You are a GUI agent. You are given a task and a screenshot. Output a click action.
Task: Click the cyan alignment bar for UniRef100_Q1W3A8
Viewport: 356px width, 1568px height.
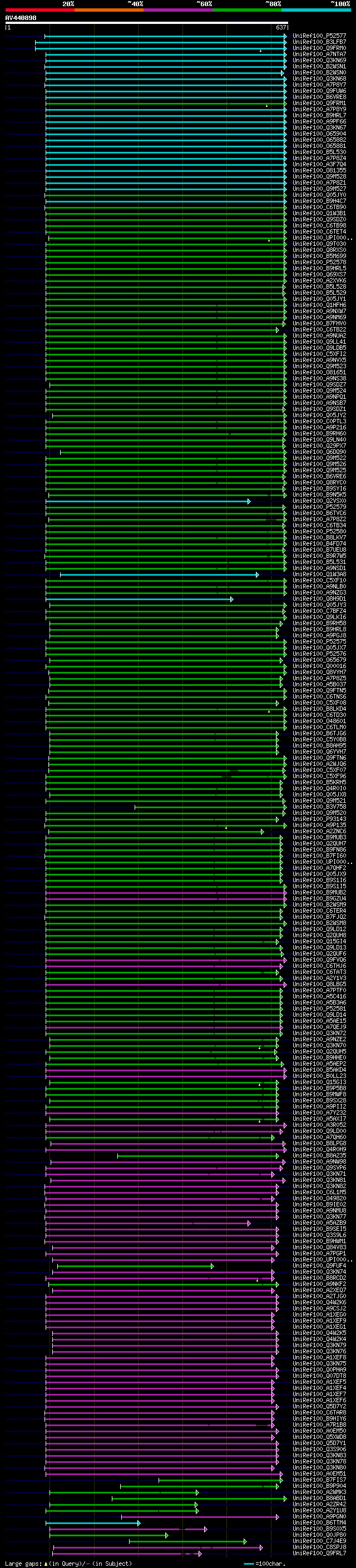coord(160,575)
